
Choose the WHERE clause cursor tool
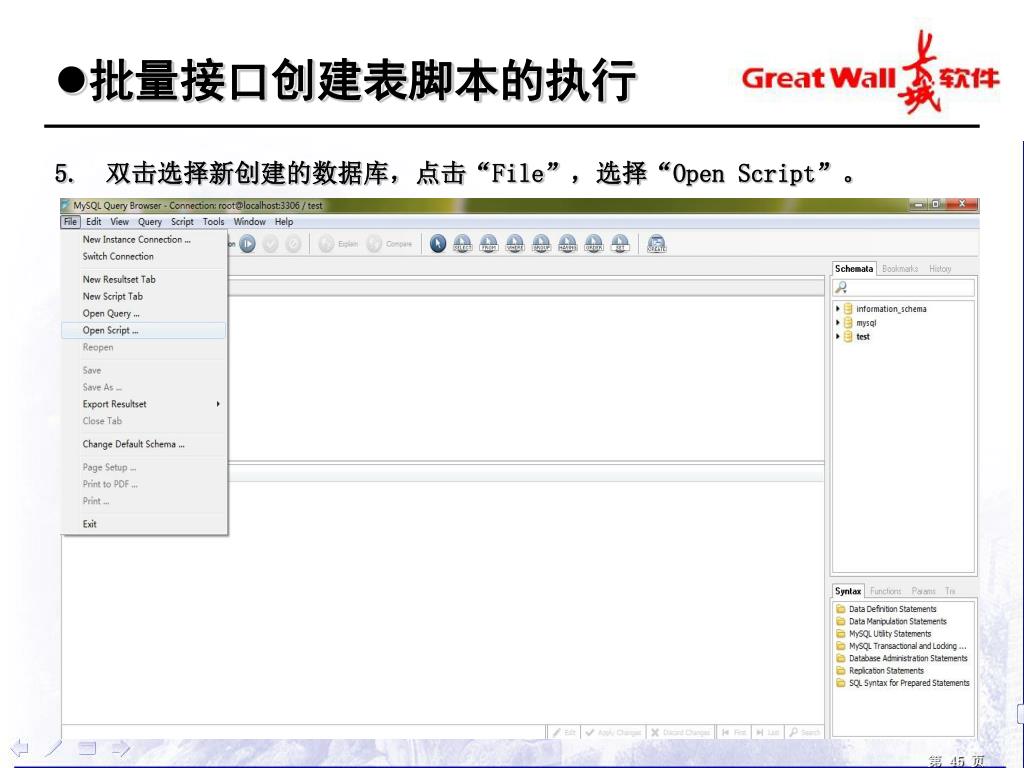(515, 244)
